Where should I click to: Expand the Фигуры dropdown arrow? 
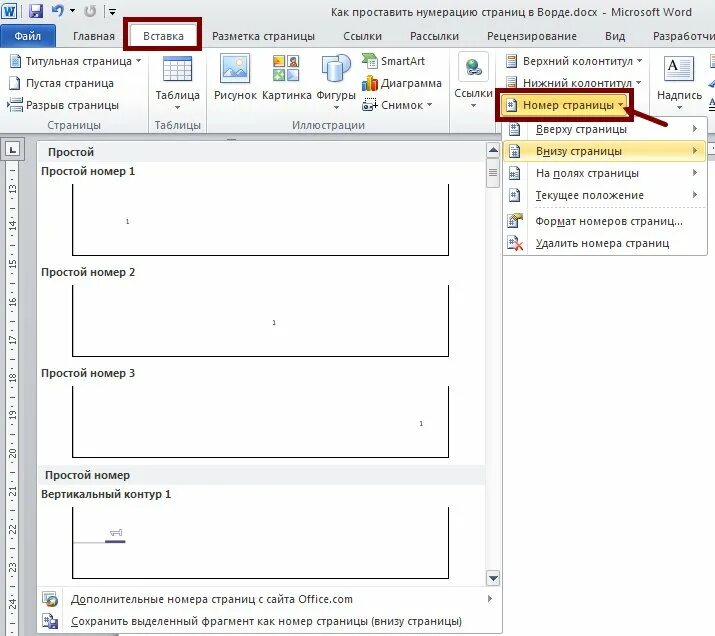[x=336, y=108]
